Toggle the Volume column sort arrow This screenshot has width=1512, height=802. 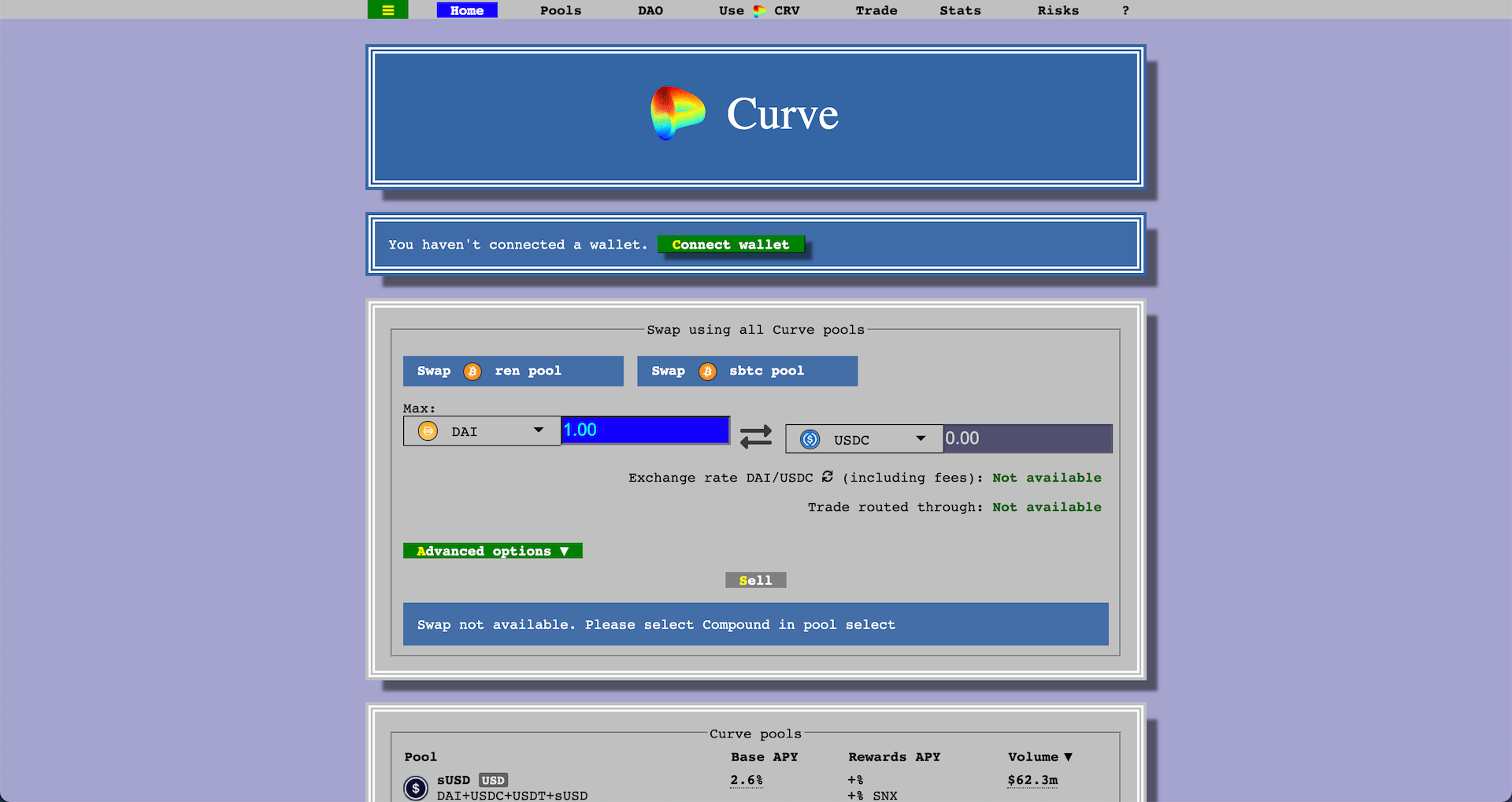coord(1069,756)
